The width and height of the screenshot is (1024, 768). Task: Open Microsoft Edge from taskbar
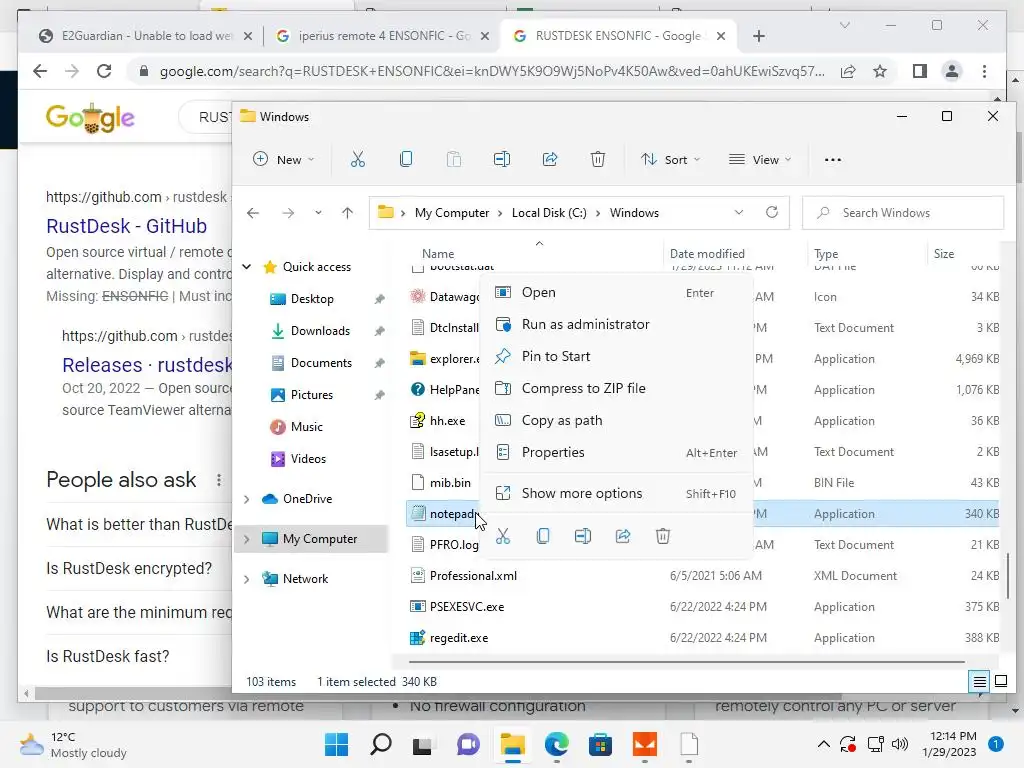[x=556, y=744]
